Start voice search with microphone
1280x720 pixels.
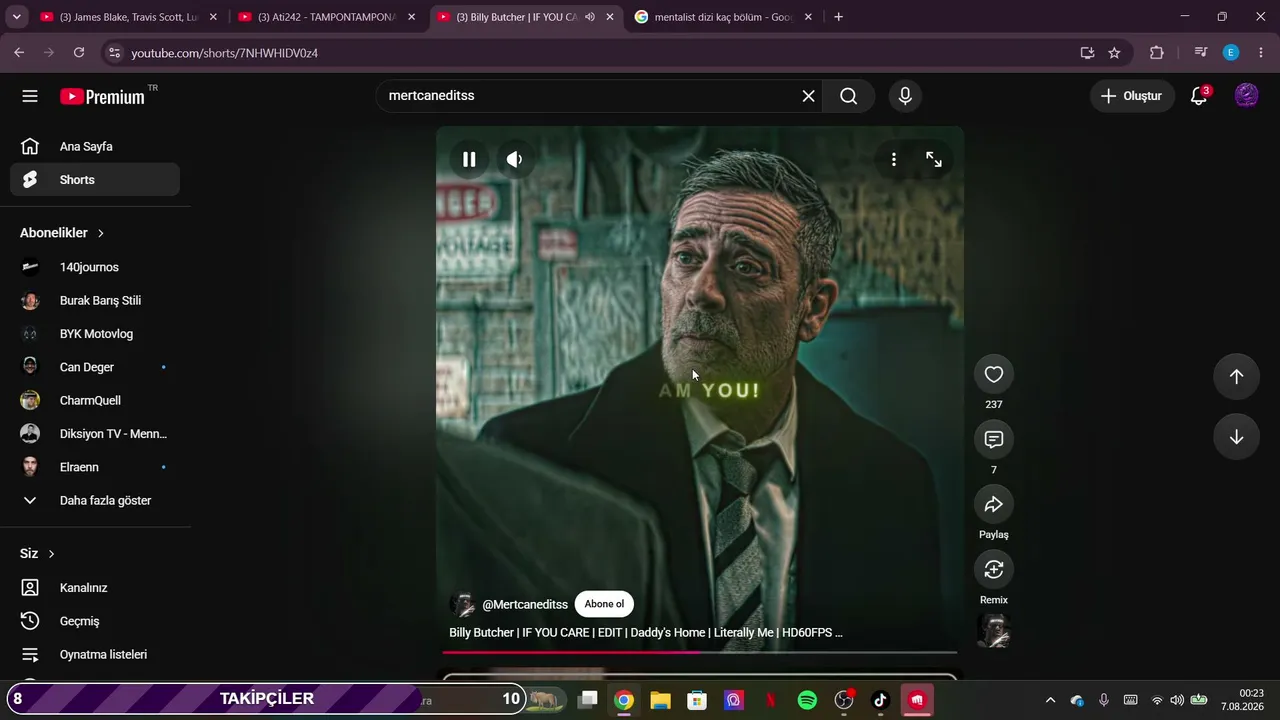click(905, 96)
